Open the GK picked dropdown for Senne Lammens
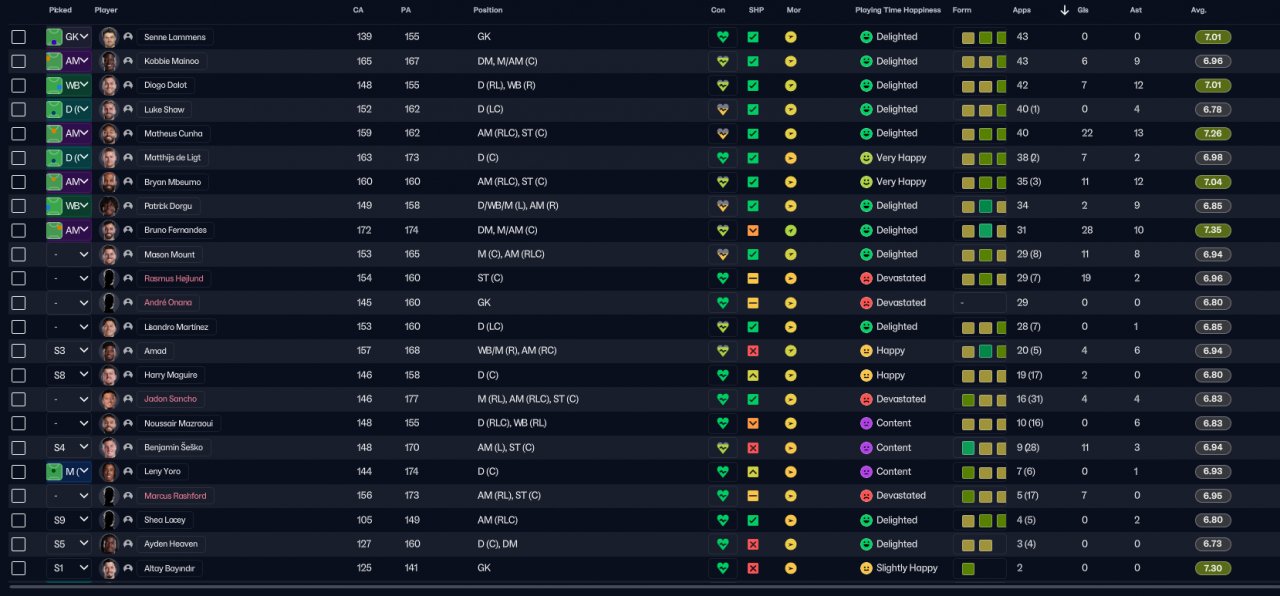The width and height of the screenshot is (1280, 596). pos(68,37)
